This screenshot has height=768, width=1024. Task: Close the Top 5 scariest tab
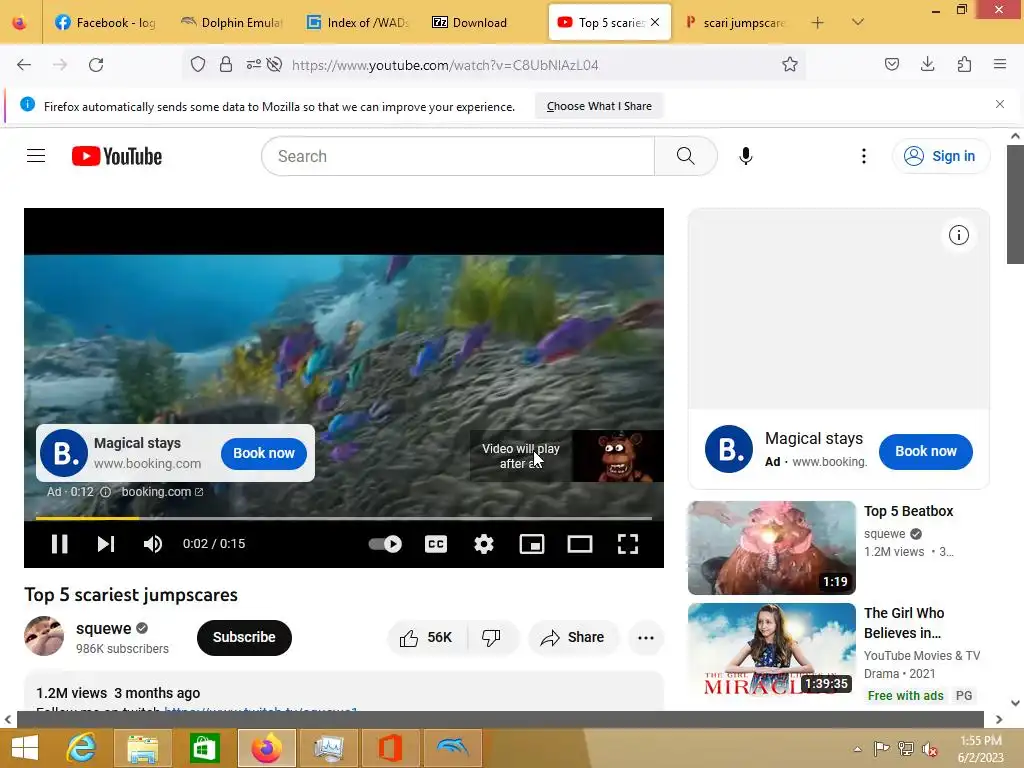pos(655,22)
